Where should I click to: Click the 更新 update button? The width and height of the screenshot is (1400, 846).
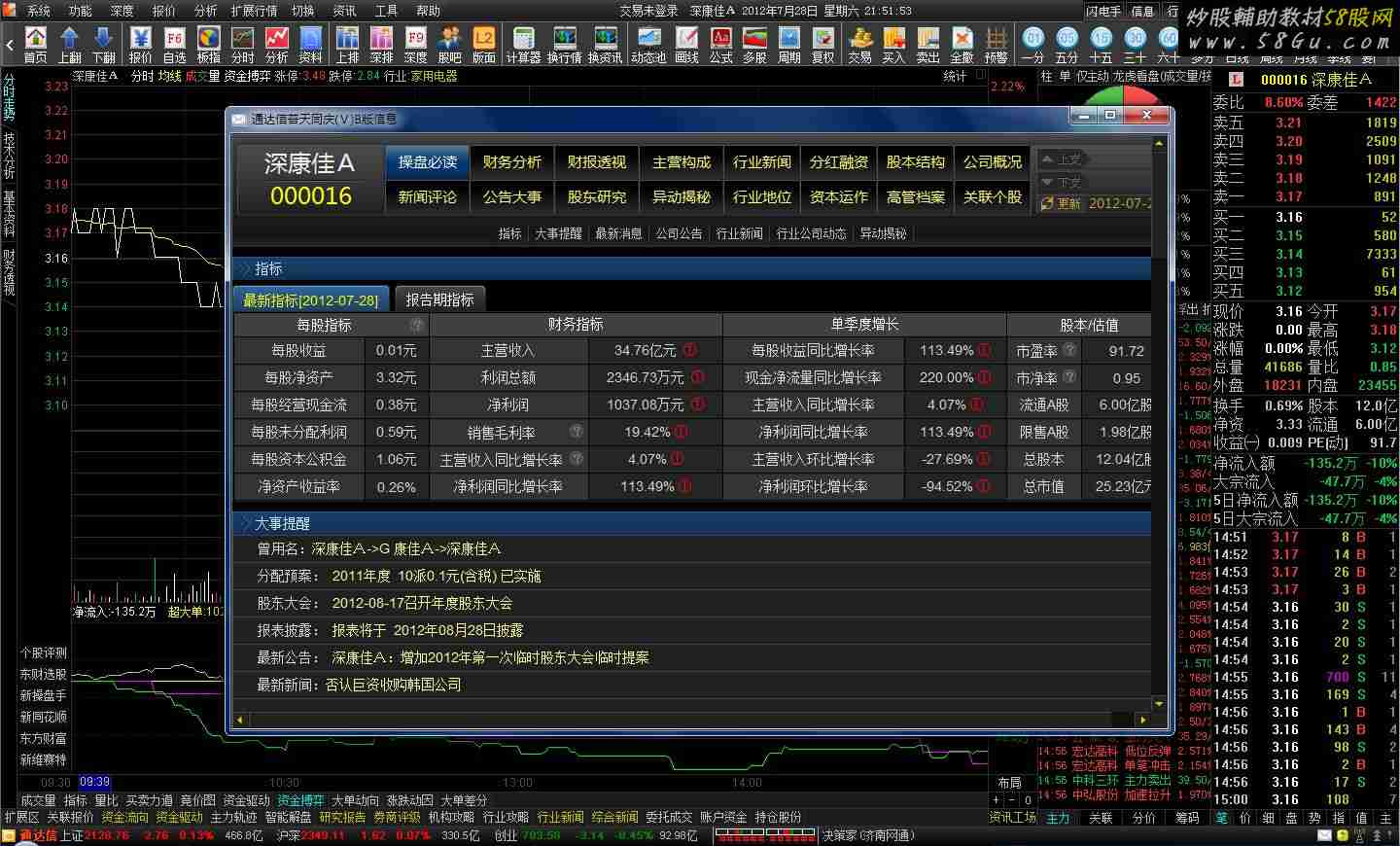coord(1062,203)
